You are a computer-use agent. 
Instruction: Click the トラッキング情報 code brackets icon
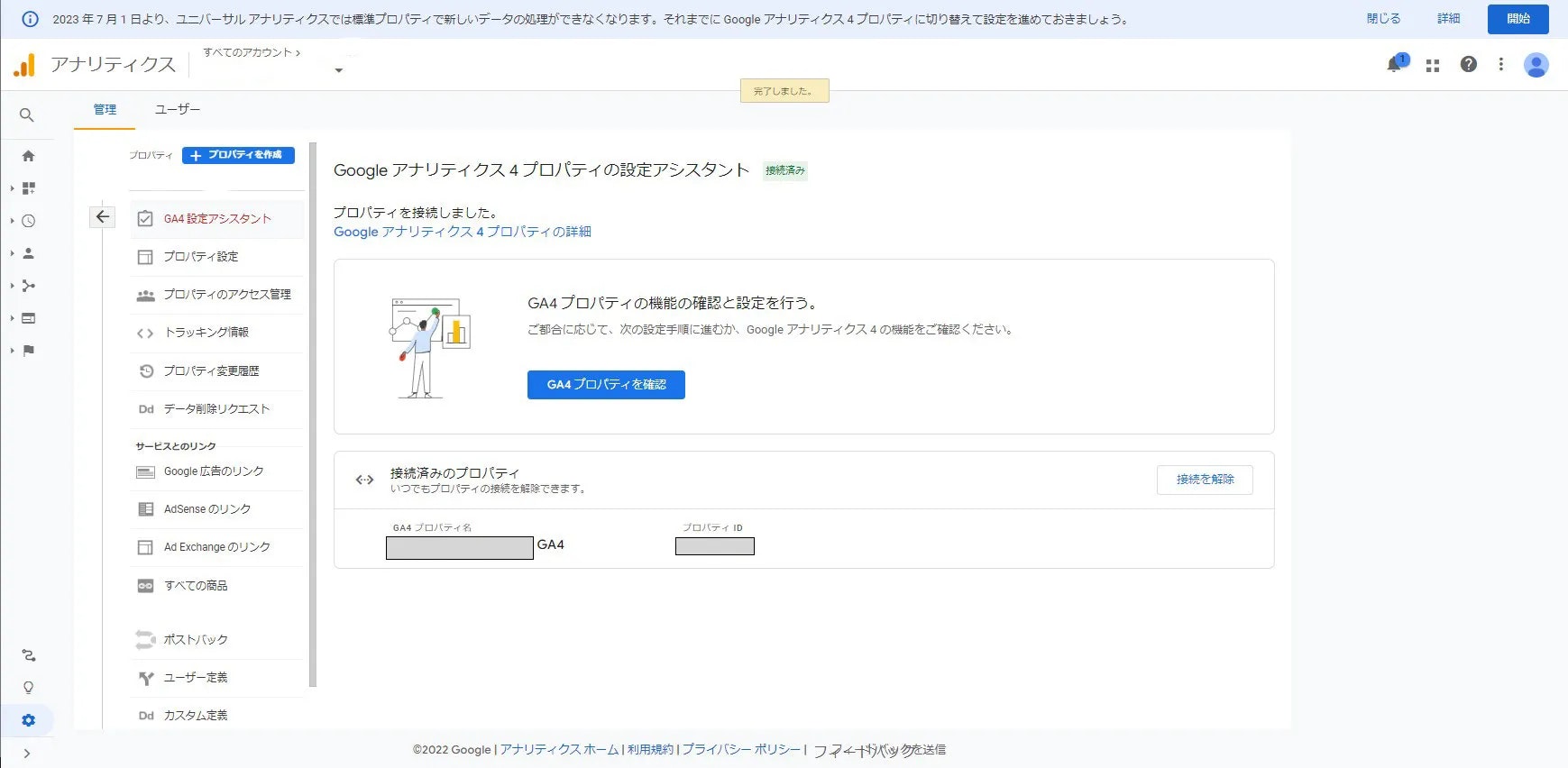[x=145, y=333]
